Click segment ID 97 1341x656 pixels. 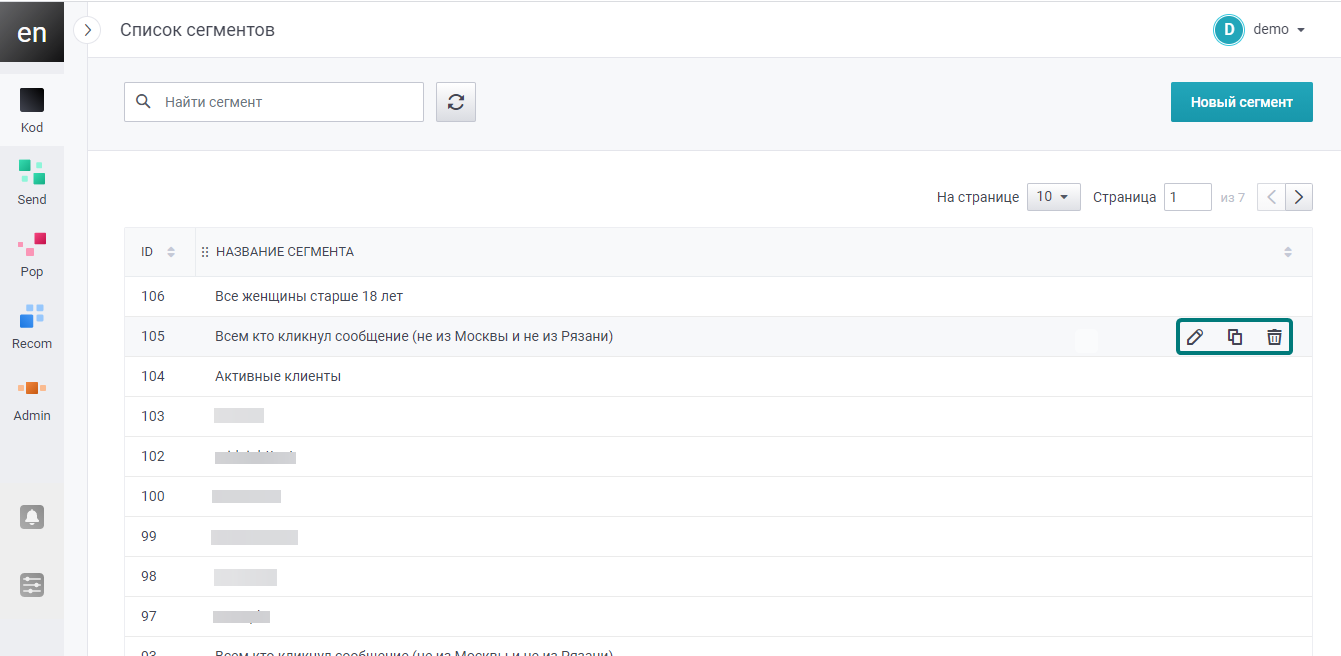(x=149, y=617)
